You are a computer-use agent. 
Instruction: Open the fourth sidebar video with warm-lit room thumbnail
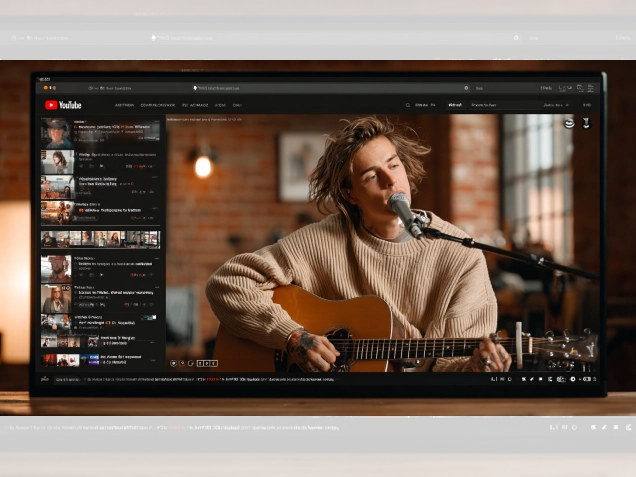[100, 213]
